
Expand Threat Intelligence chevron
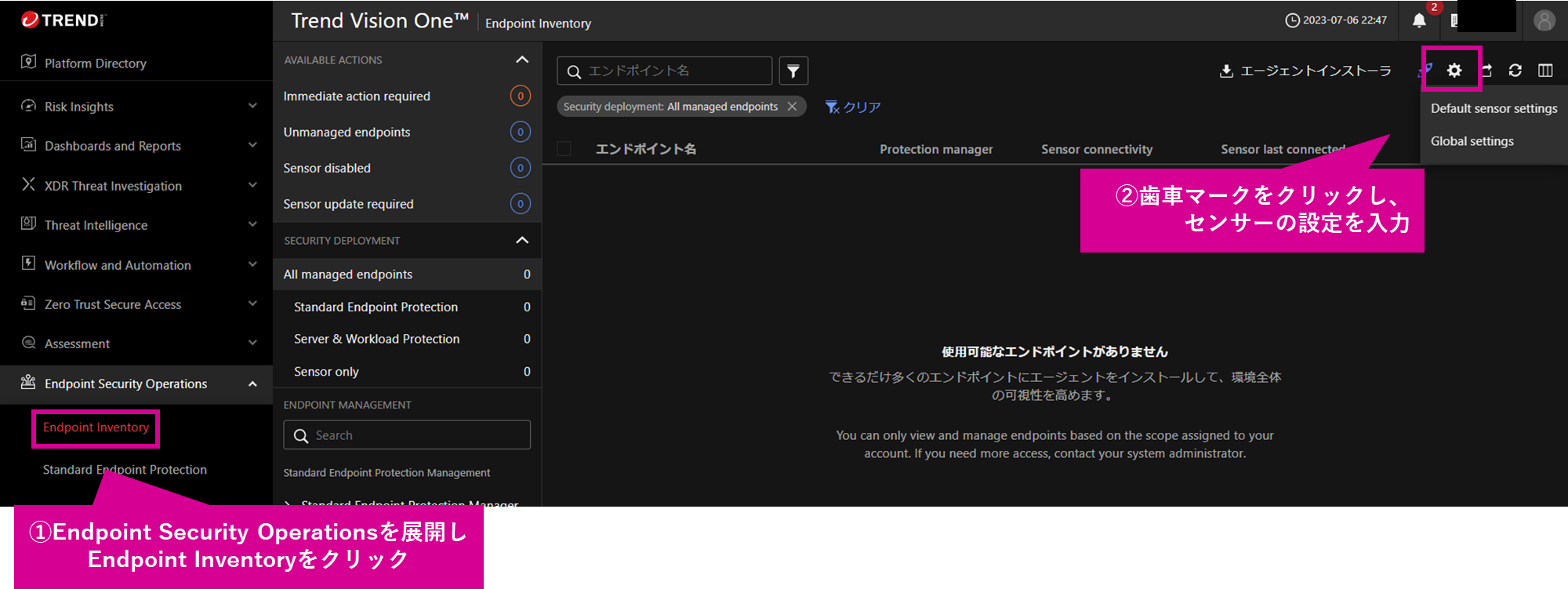point(252,224)
